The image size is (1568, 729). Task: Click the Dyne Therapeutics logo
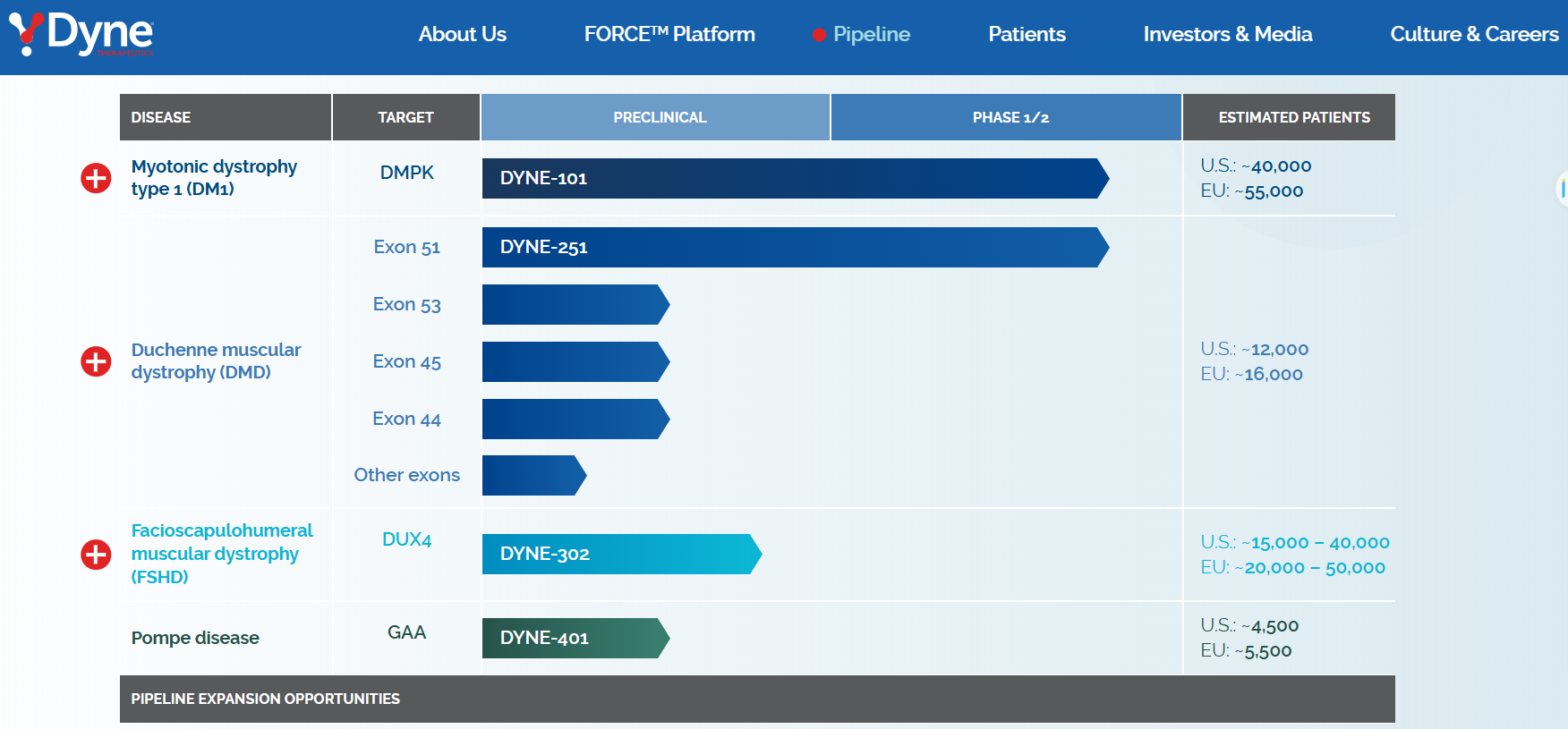(81, 35)
